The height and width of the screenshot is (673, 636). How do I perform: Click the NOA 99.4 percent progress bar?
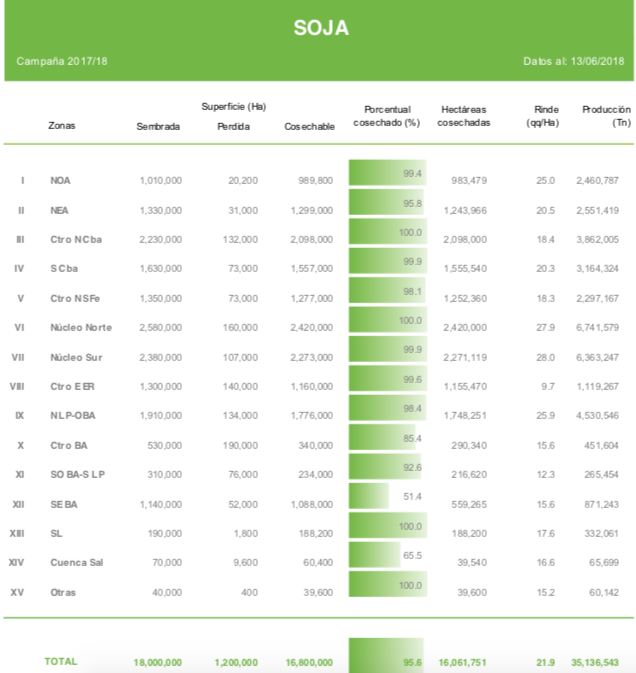pos(386,173)
